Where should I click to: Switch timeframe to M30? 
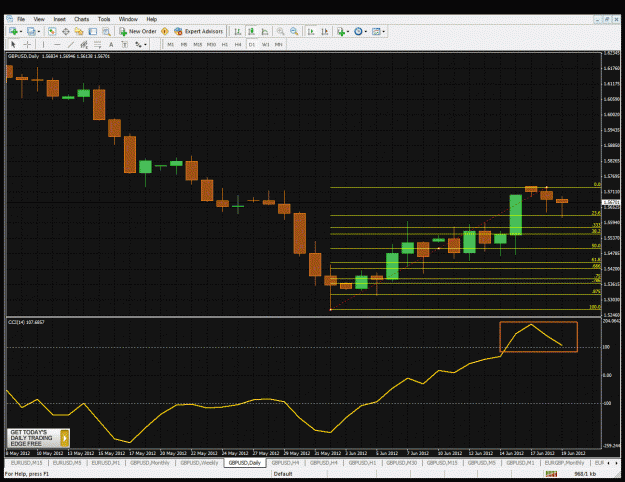(x=211, y=44)
